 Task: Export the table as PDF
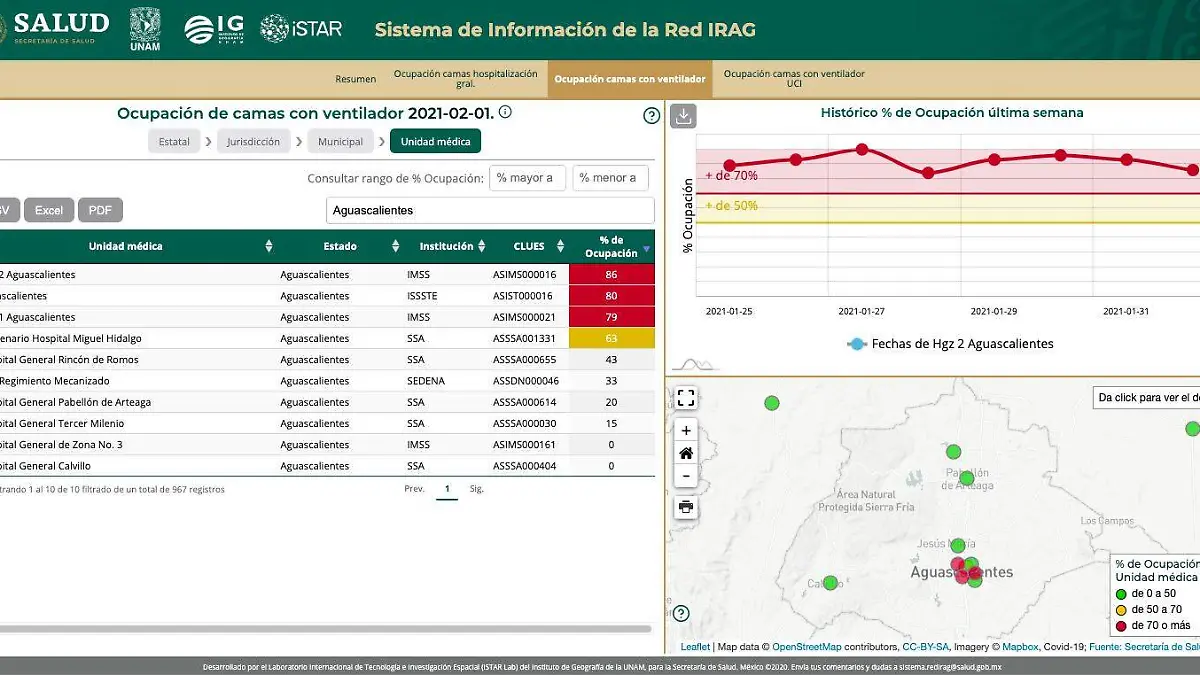tap(99, 210)
